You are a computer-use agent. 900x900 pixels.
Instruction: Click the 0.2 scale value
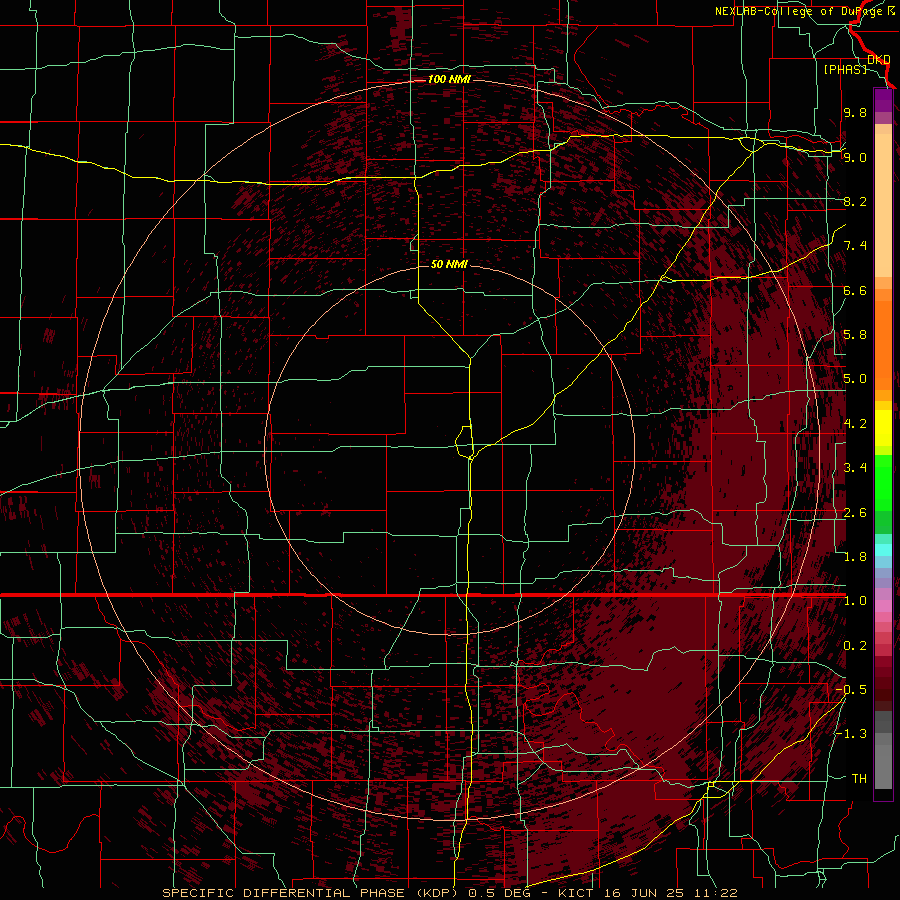pos(855,646)
